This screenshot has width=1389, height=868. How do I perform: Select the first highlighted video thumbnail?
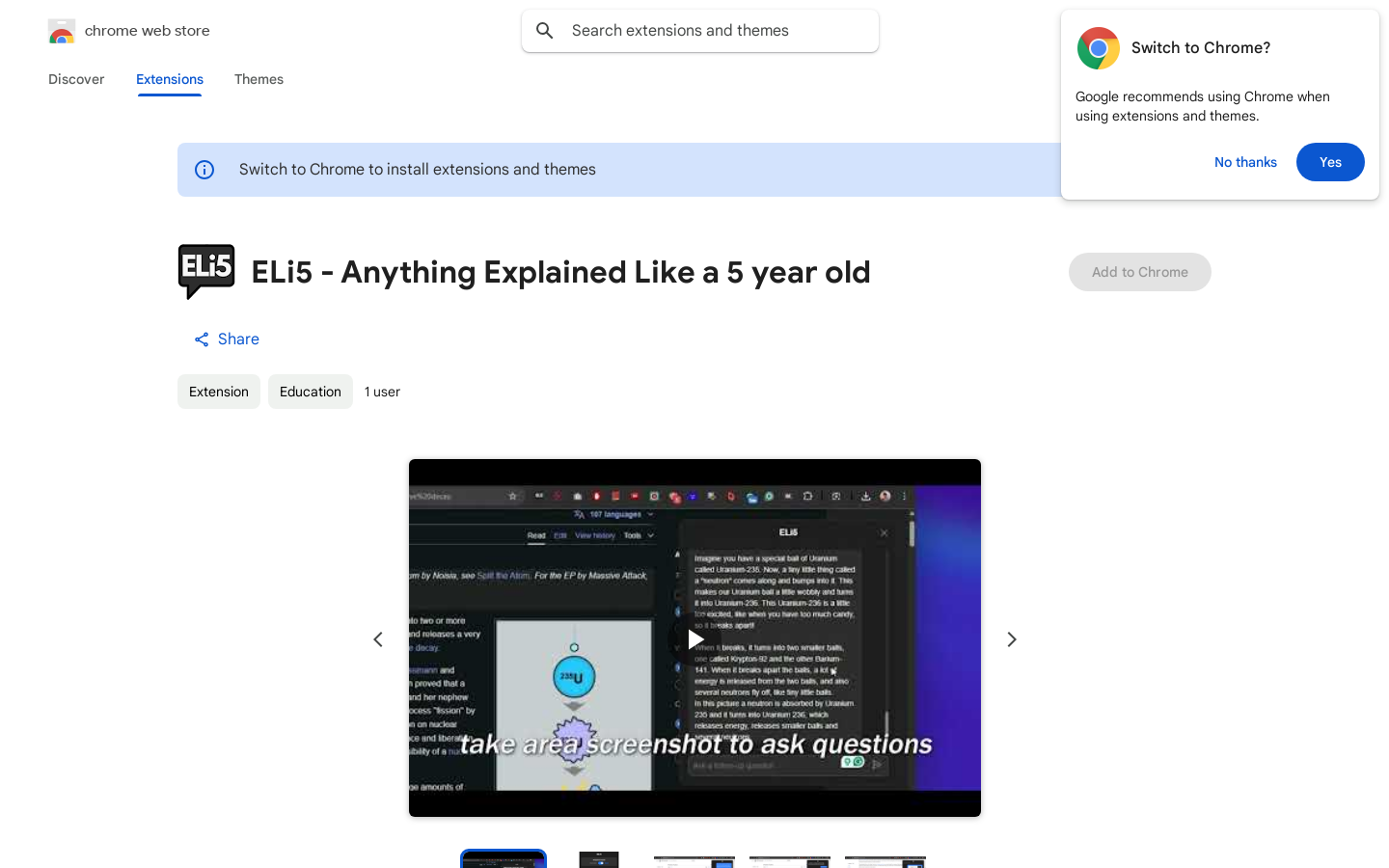pos(504,859)
